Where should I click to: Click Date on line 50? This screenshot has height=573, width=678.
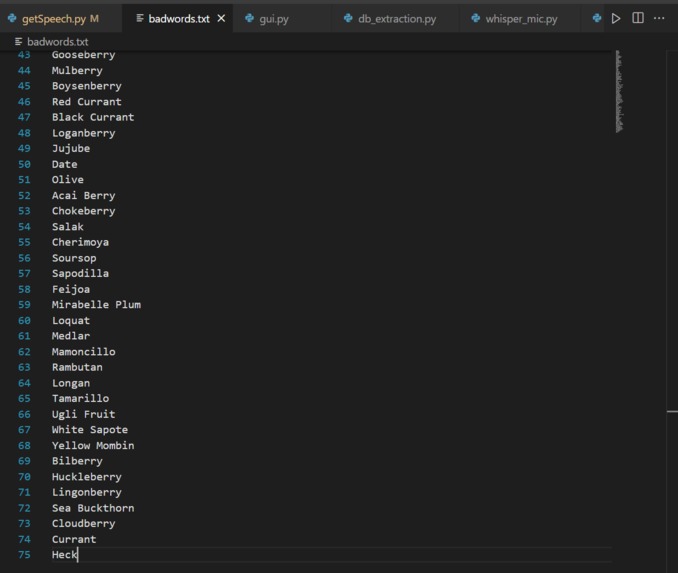coord(64,164)
